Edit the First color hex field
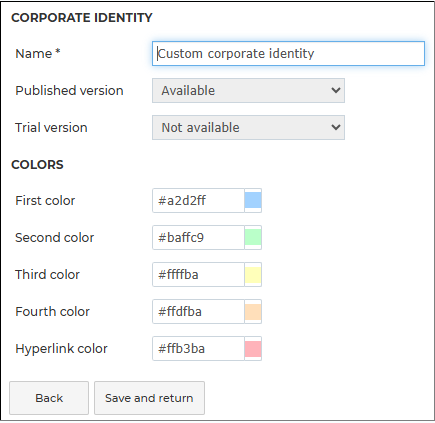435x423 pixels. point(198,200)
